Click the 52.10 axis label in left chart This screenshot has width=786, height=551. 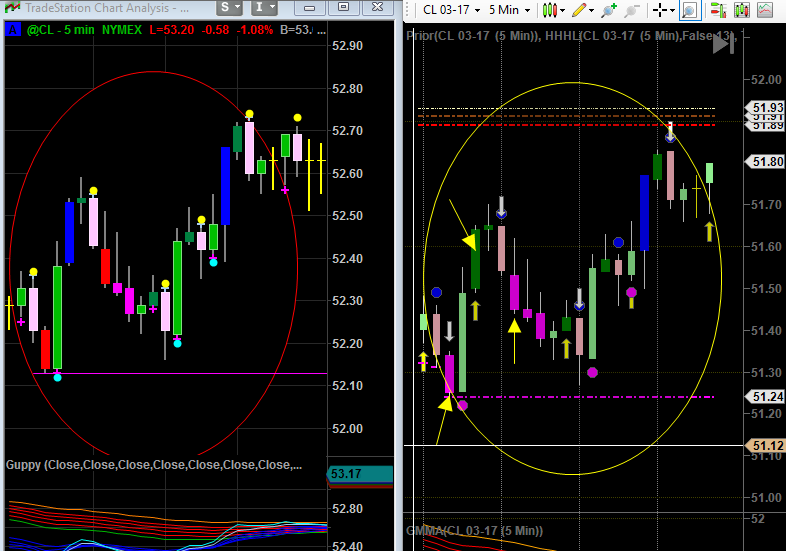pyautogui.click(x=347, y=386)
